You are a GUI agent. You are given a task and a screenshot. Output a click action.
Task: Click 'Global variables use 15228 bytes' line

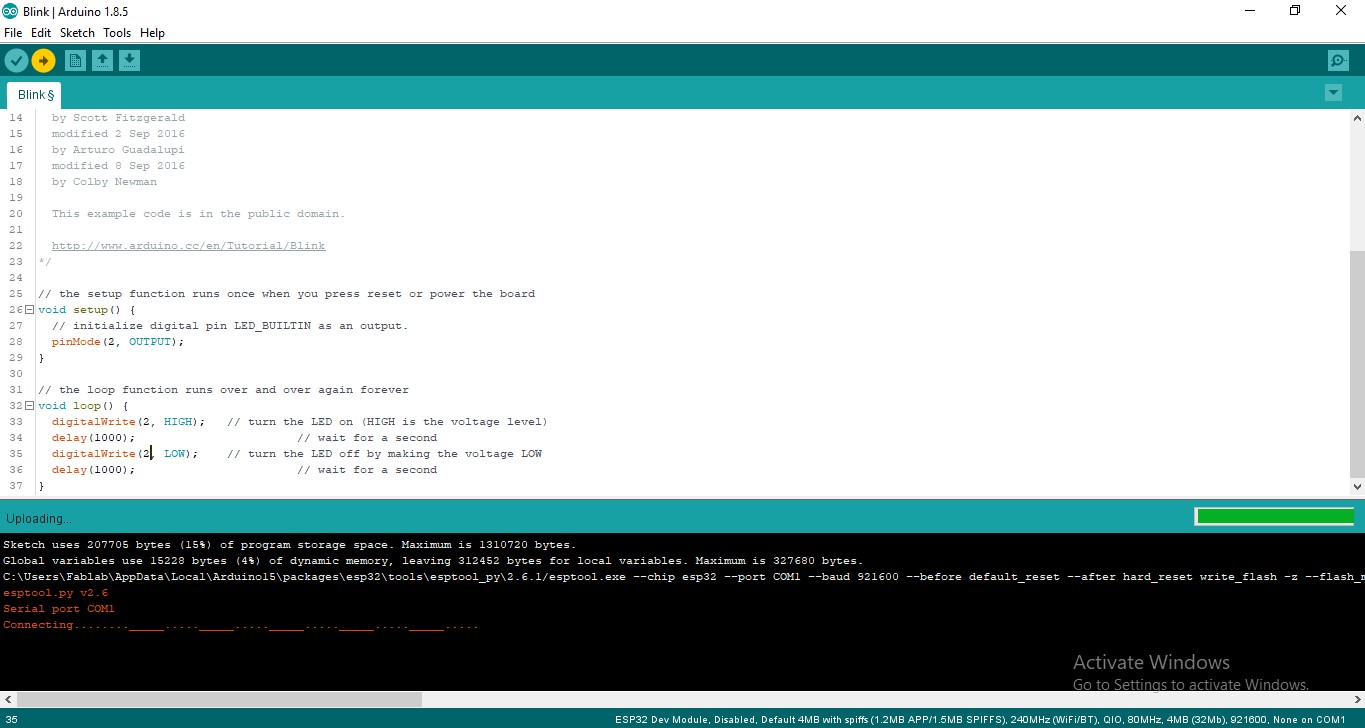coord(433,561)
